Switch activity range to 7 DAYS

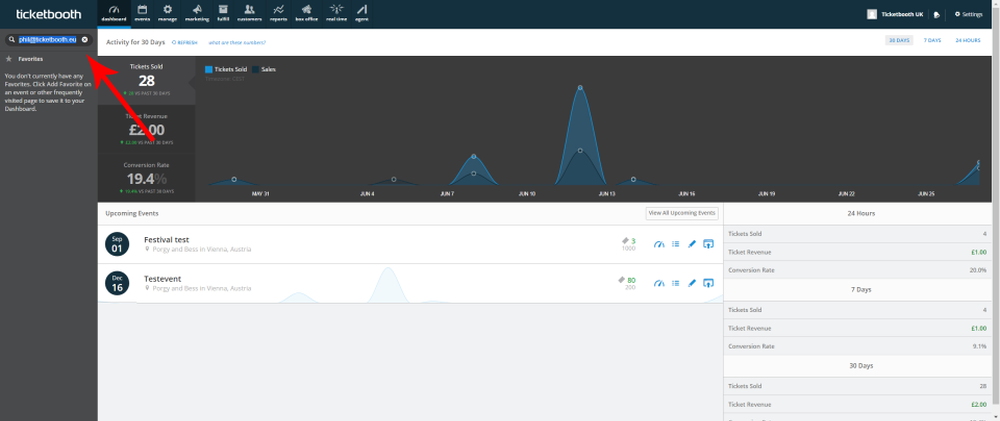pos(932,40)
